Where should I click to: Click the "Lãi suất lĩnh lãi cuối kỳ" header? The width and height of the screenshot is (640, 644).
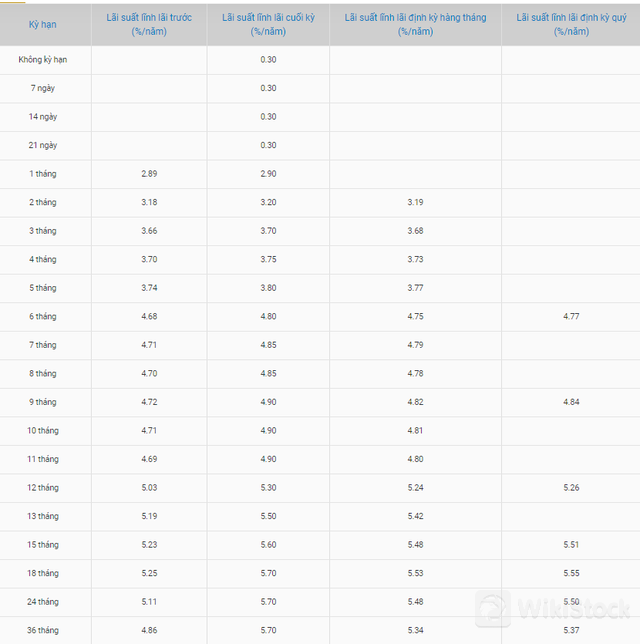tap(268, 24)
